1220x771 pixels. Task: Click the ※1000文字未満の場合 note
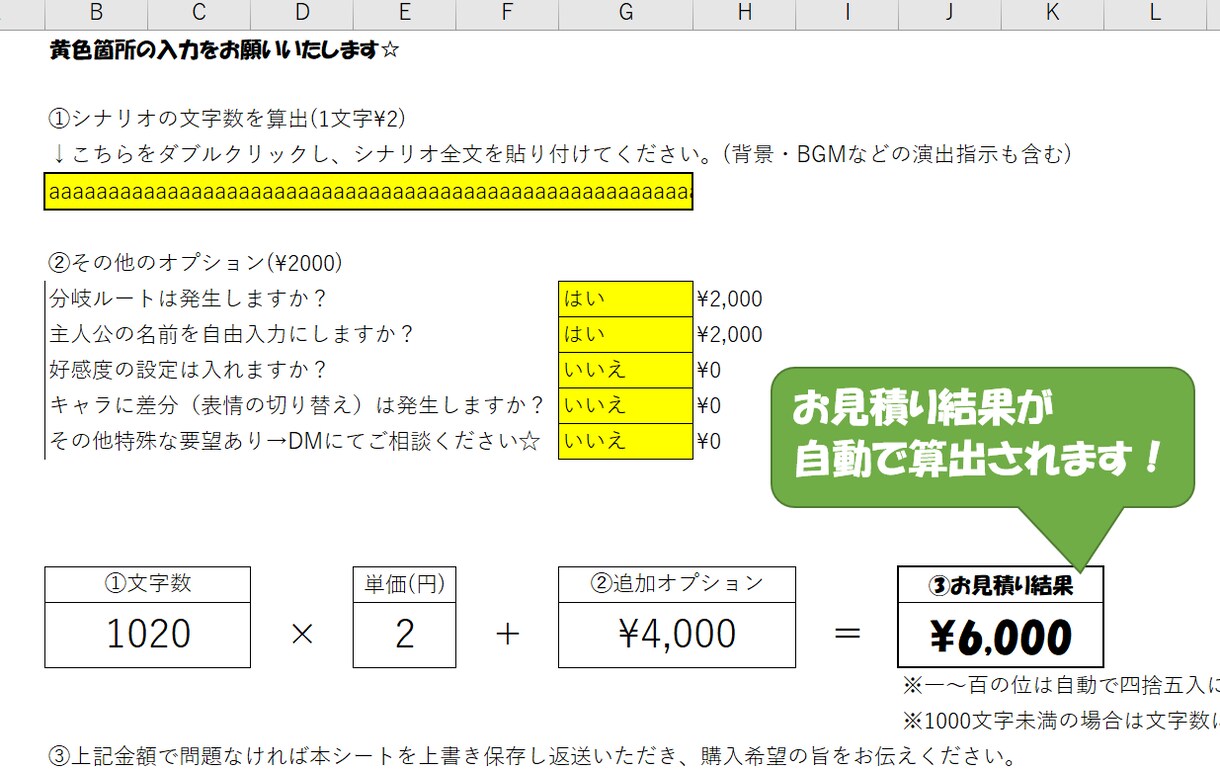coord(1061,721)
